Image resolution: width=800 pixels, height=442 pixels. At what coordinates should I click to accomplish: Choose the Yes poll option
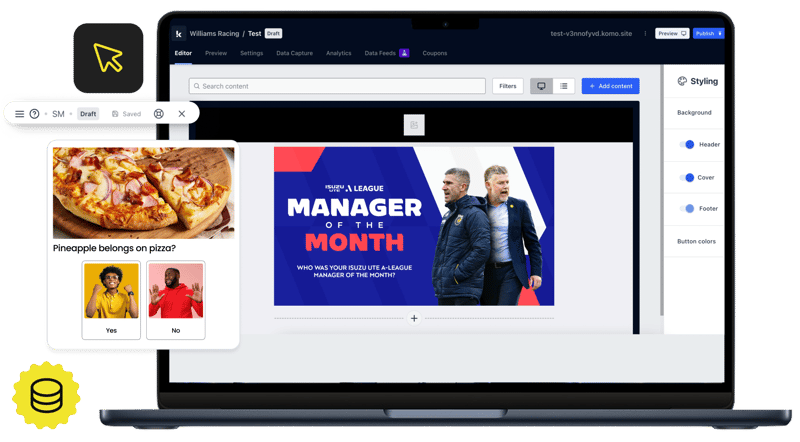click(111, 300)
